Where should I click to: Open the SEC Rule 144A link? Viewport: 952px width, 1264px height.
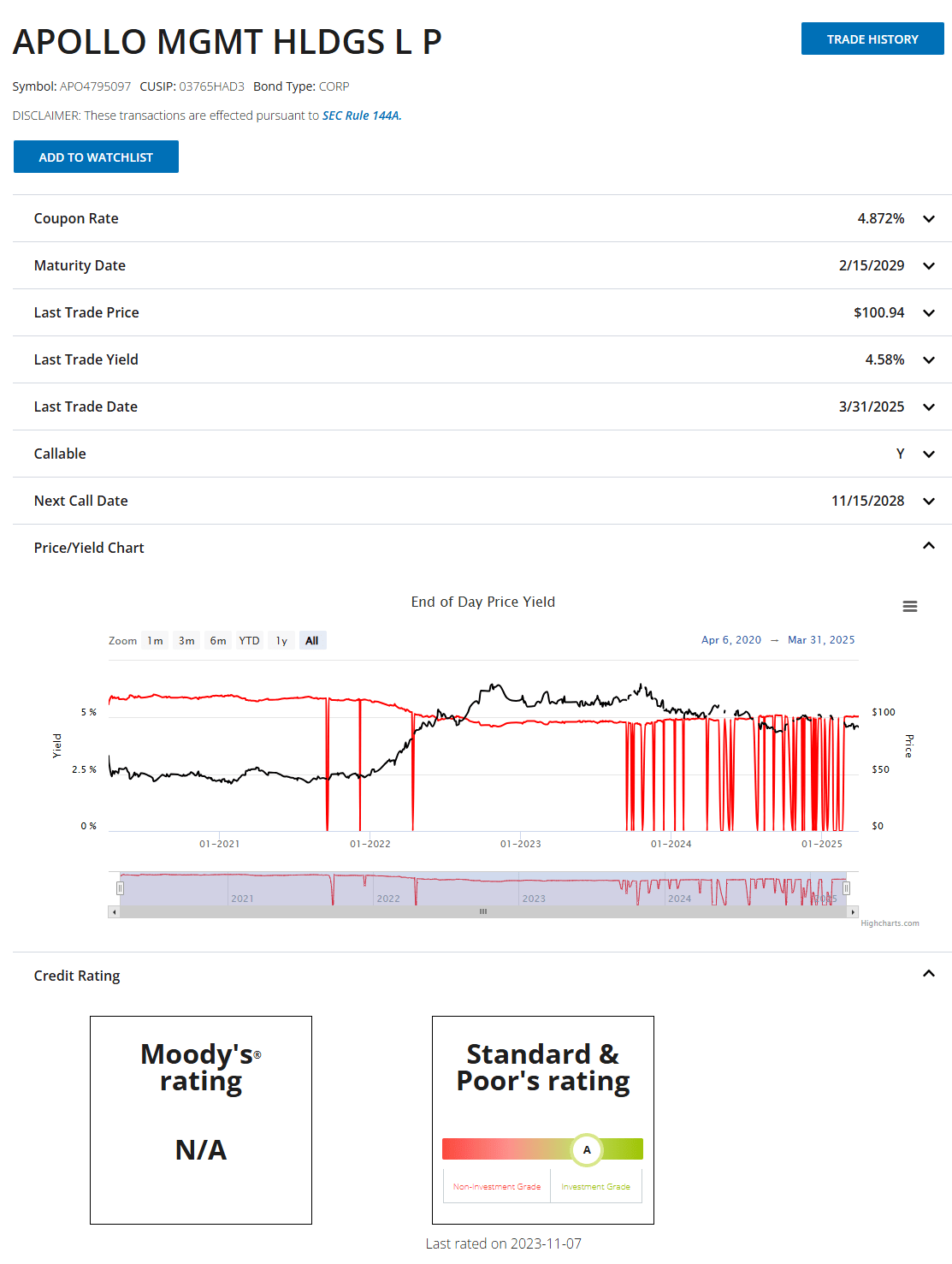[360, 115]
